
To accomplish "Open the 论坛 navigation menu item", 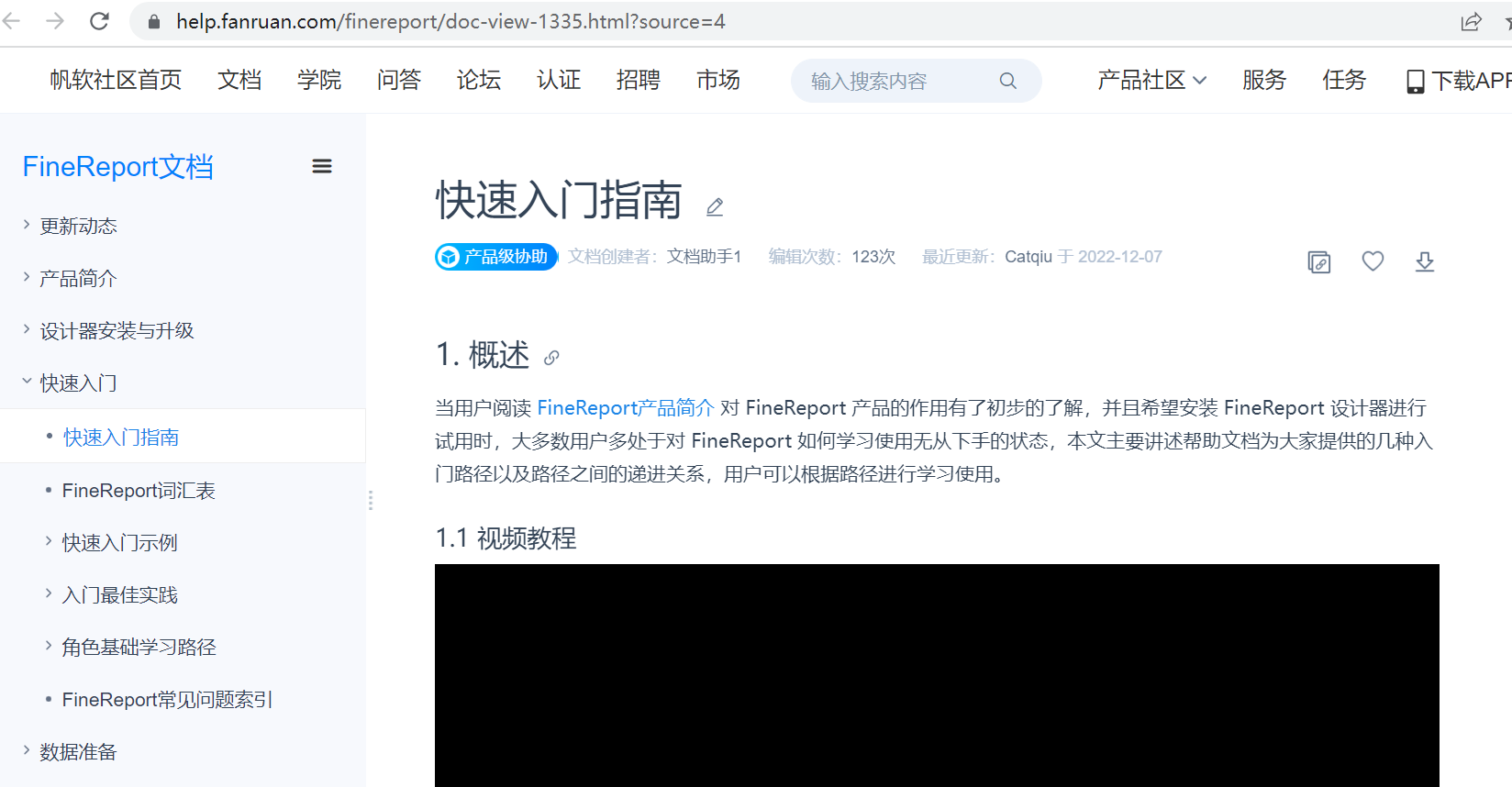I will [479, 81].
